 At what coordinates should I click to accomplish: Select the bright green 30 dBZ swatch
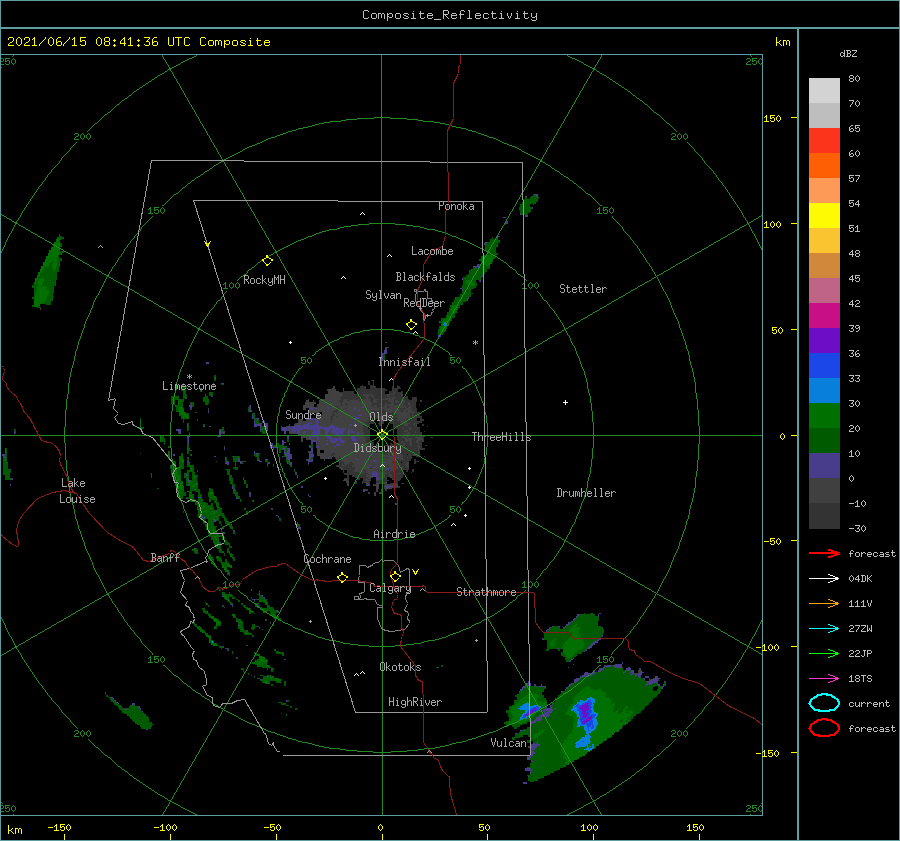(x=824, y=416)
